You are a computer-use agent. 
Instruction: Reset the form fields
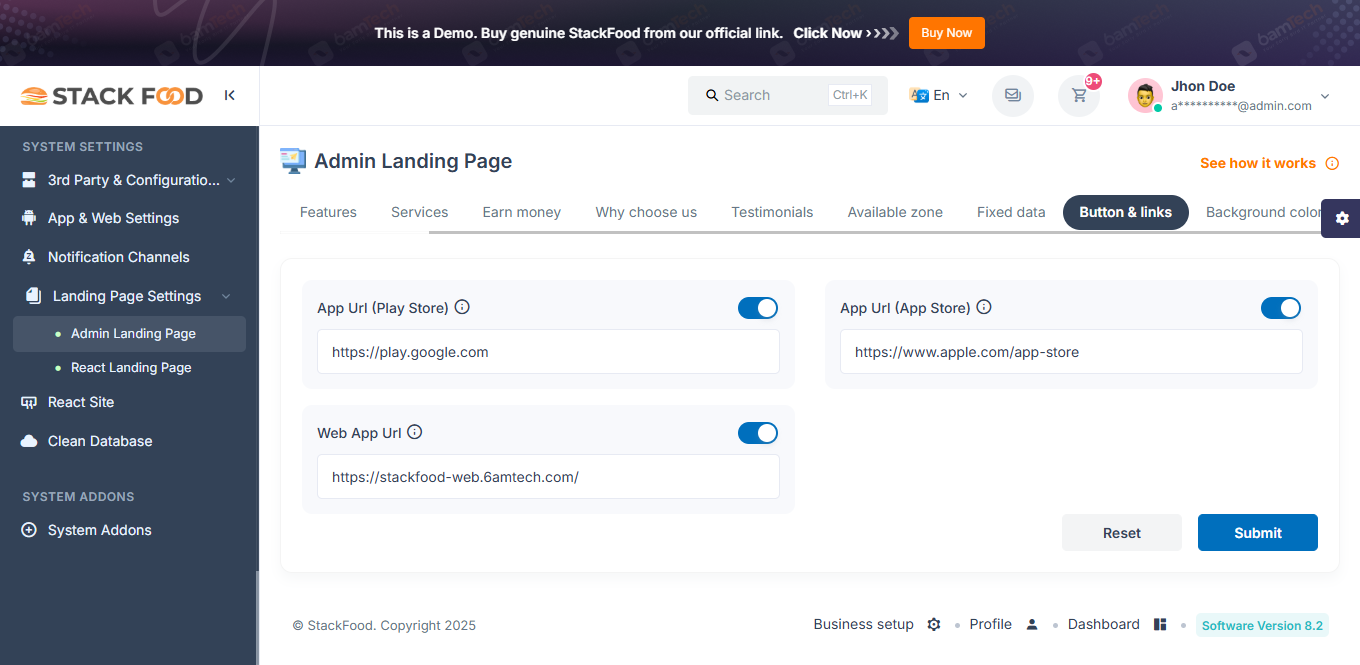coord(1122,533)
